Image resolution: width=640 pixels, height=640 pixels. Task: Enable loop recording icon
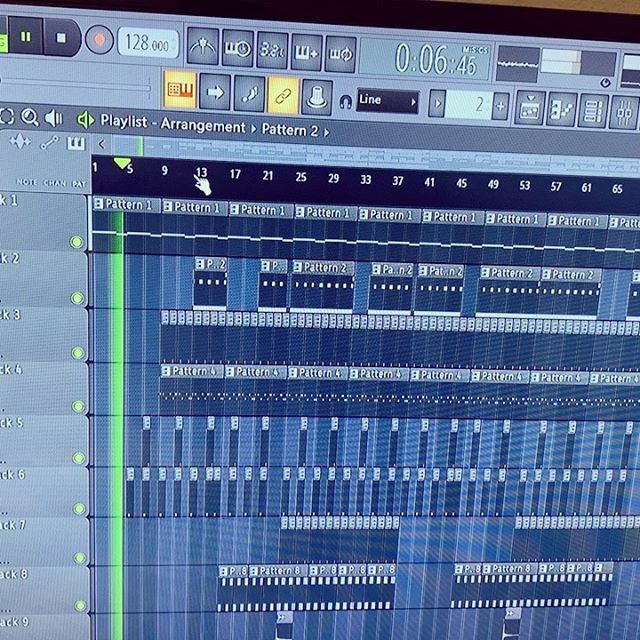340,54
